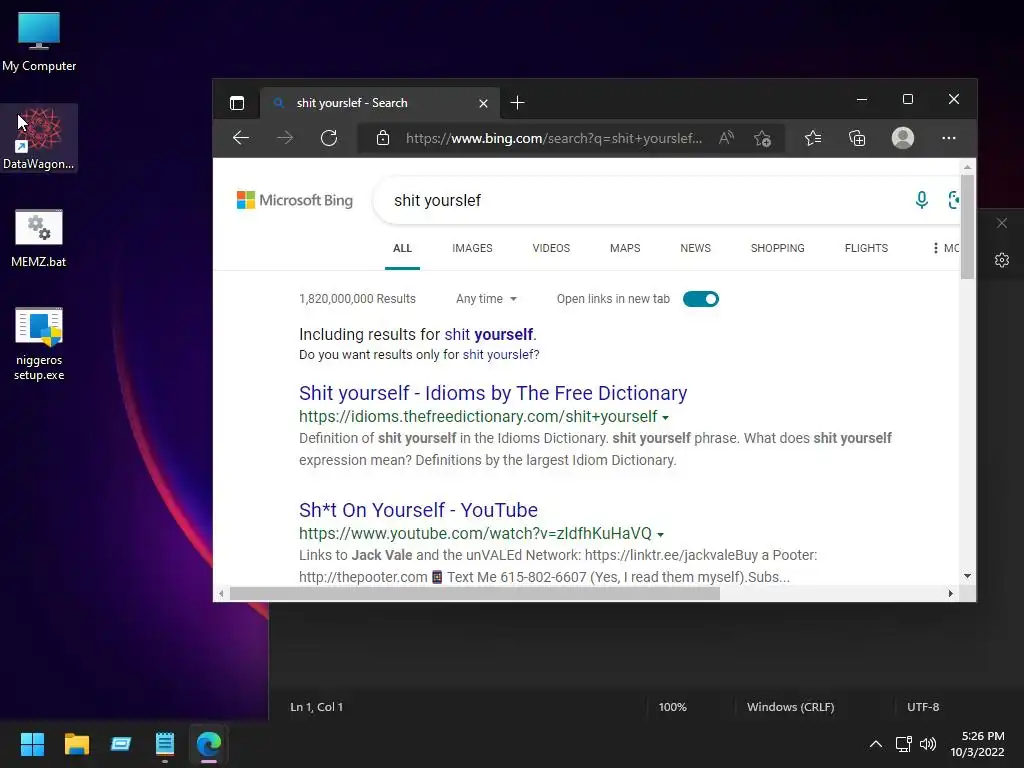Click the scroll down arrow in Edge
This screenshot has width=1024, height=768.
(x=967, y=576)
